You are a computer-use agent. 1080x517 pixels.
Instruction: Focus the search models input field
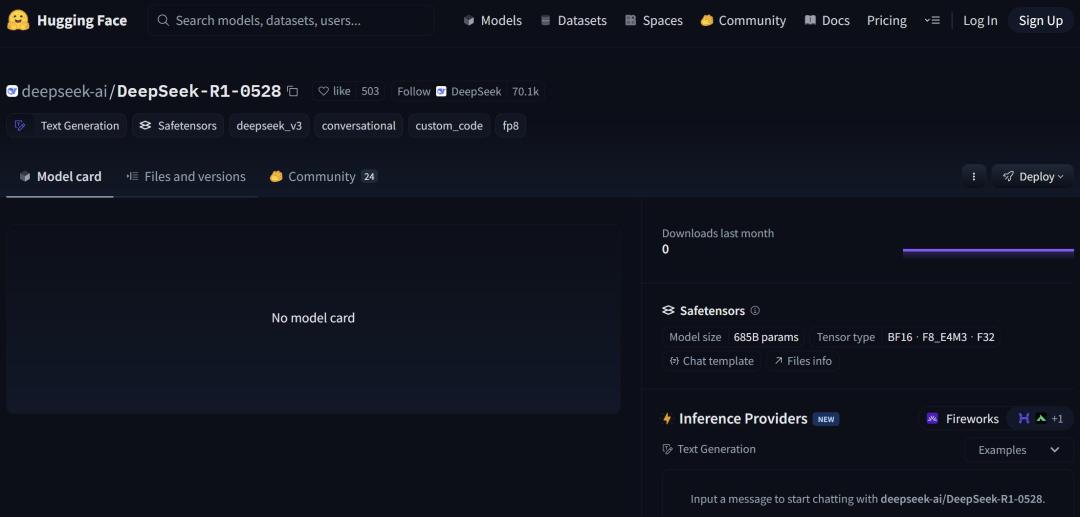tap(291, 21)
